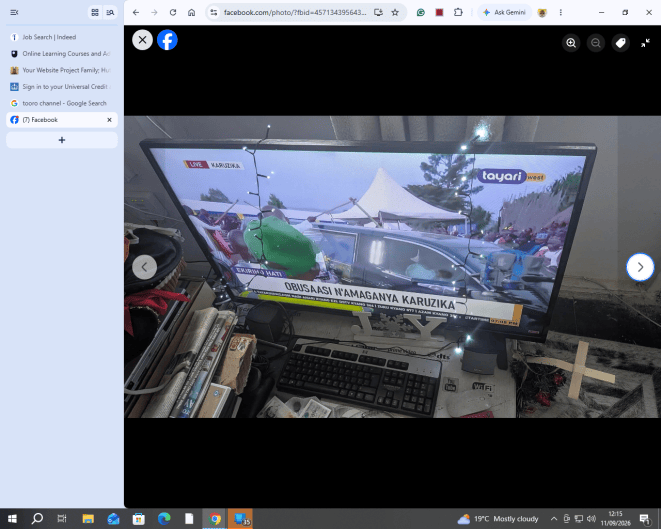Open Ask Gemini panel
Viewport: 661px width, 529px height.
click(505, 12)
